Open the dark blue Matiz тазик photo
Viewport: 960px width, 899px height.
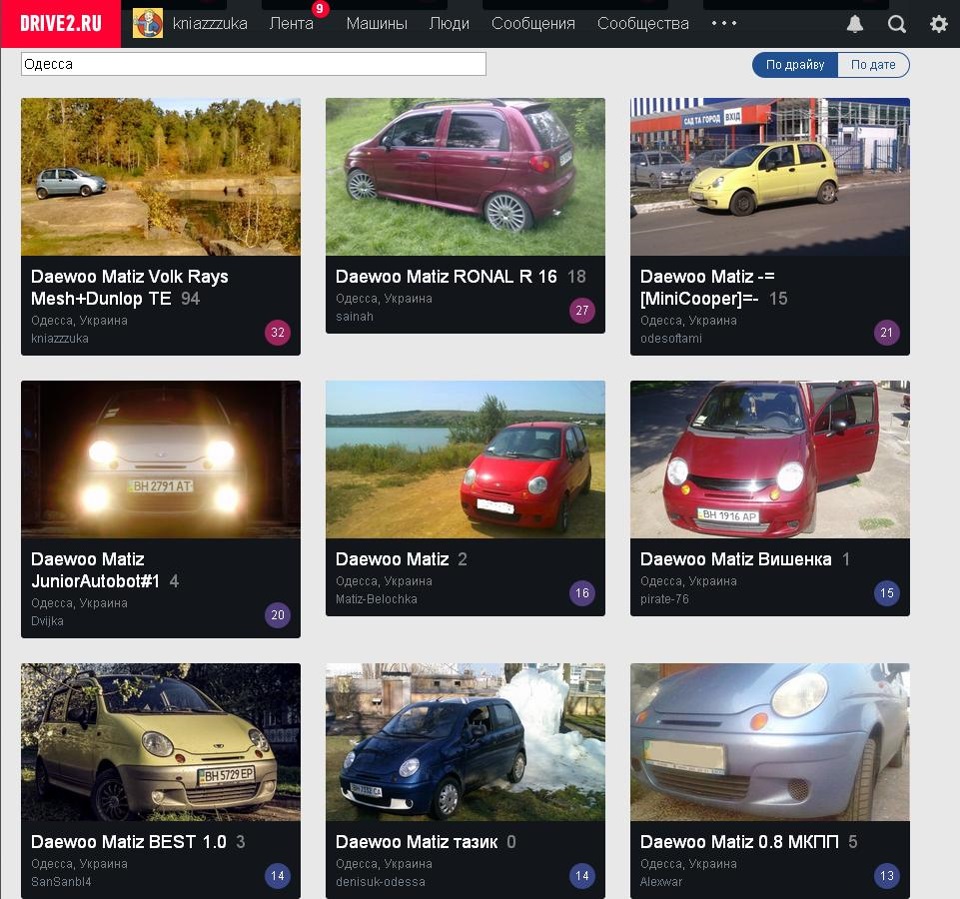(x=465, y=742)
